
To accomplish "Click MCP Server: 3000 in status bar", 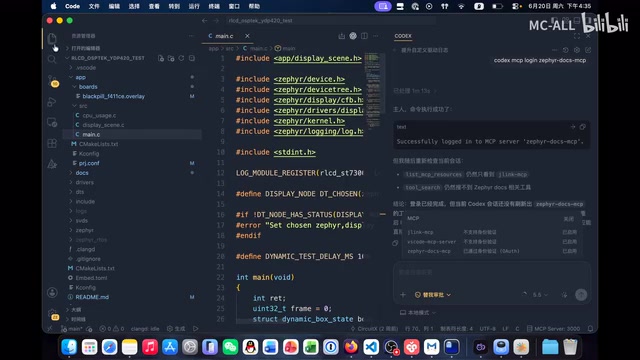I will click(553, 329).
